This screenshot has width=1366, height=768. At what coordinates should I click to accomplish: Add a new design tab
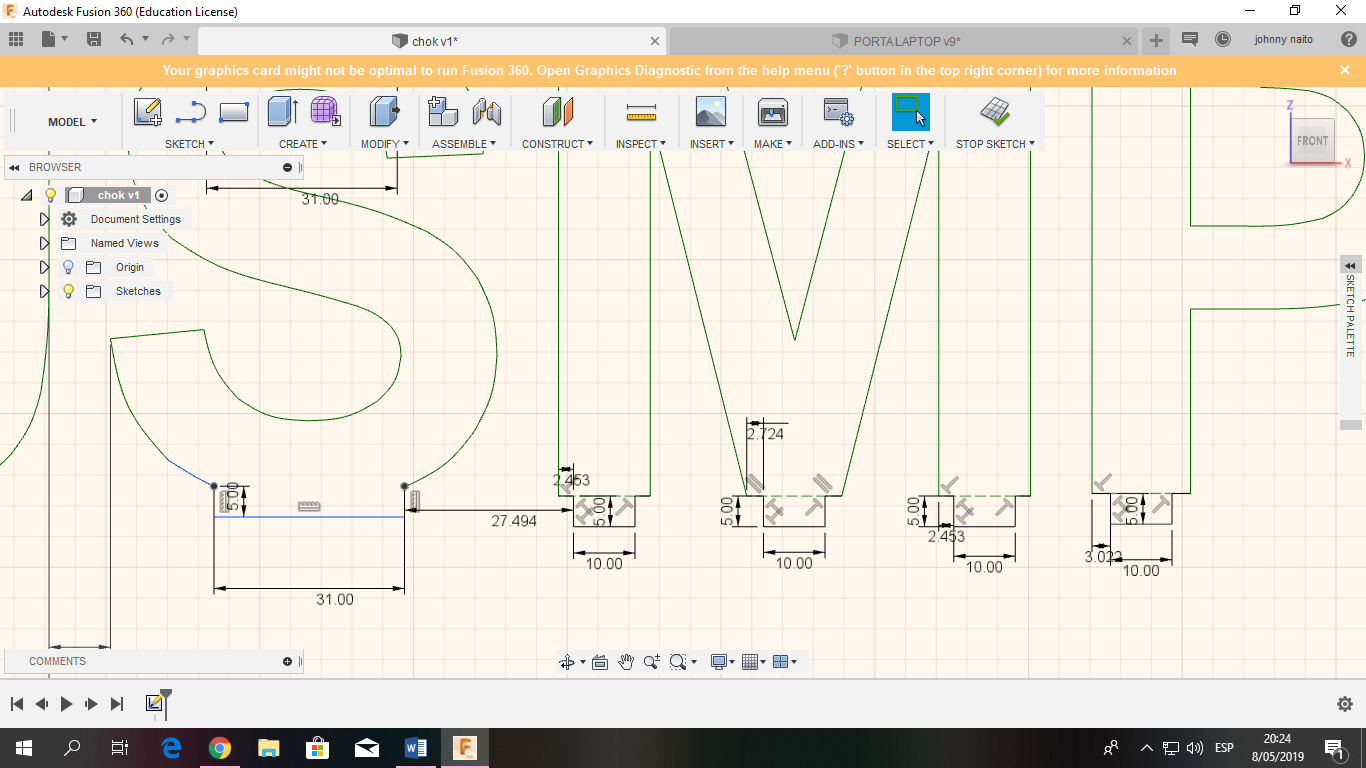(1156, 40)
